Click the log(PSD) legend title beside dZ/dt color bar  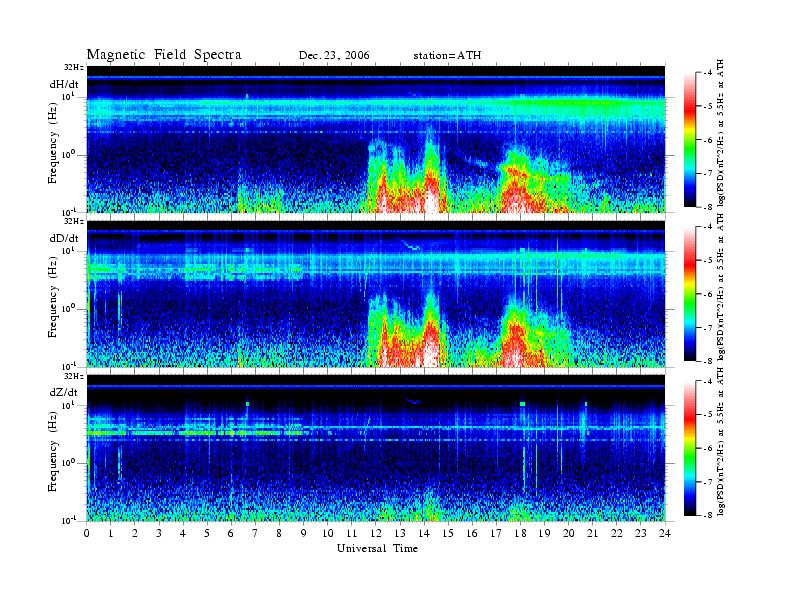point(721,441)
